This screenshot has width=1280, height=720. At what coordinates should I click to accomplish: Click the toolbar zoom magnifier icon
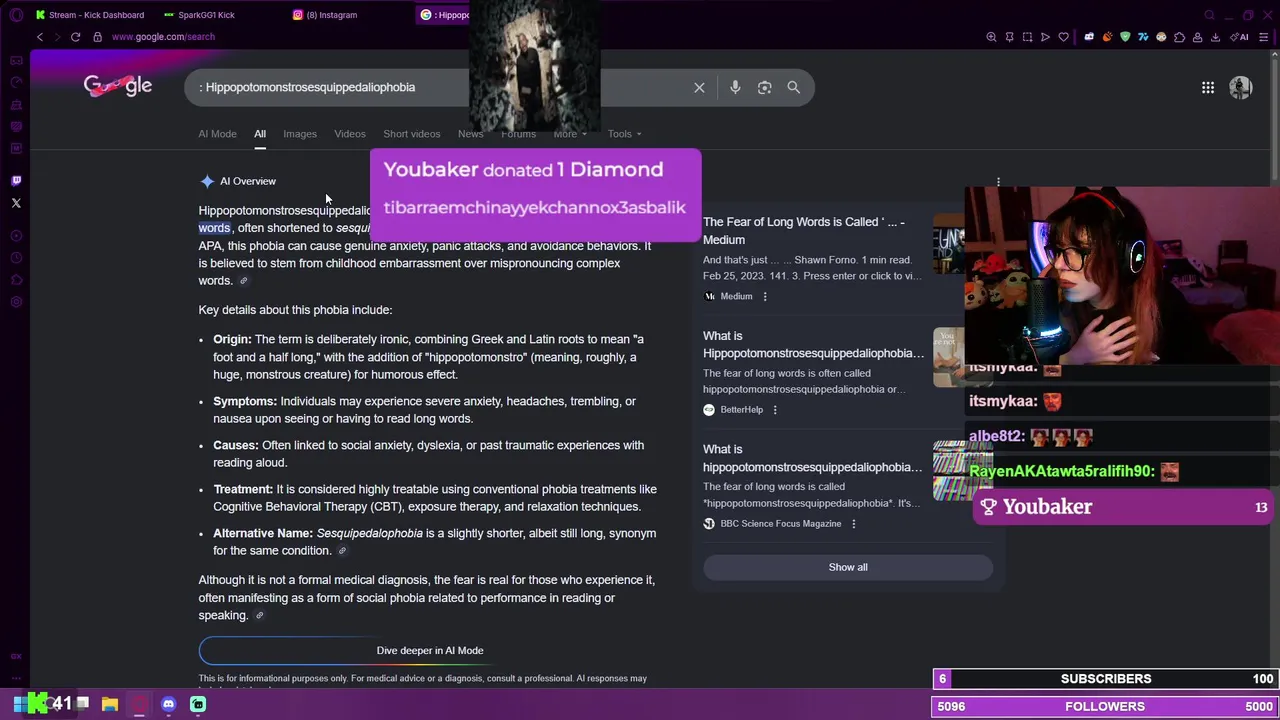[x=991, y=37]
